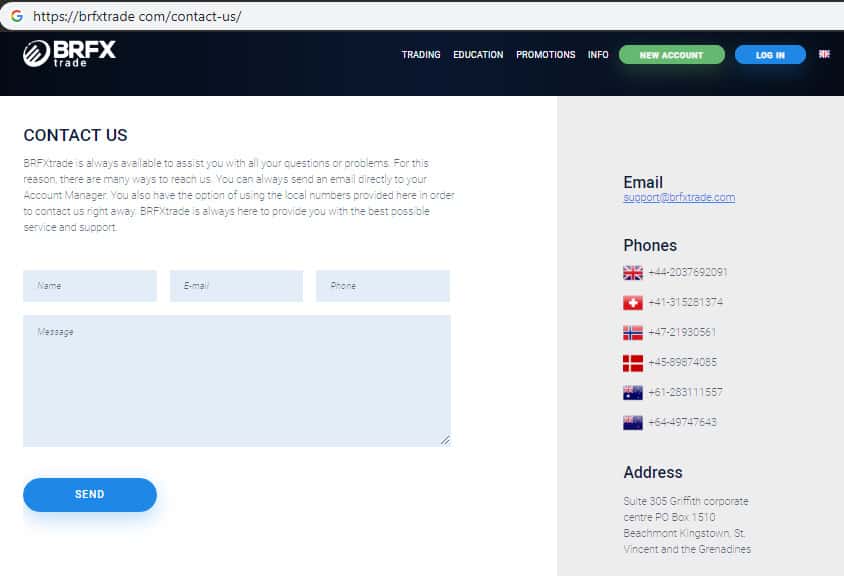The image size is (844, 576).
Task: Click the BRFX trade logo
Action: point(69,53)
